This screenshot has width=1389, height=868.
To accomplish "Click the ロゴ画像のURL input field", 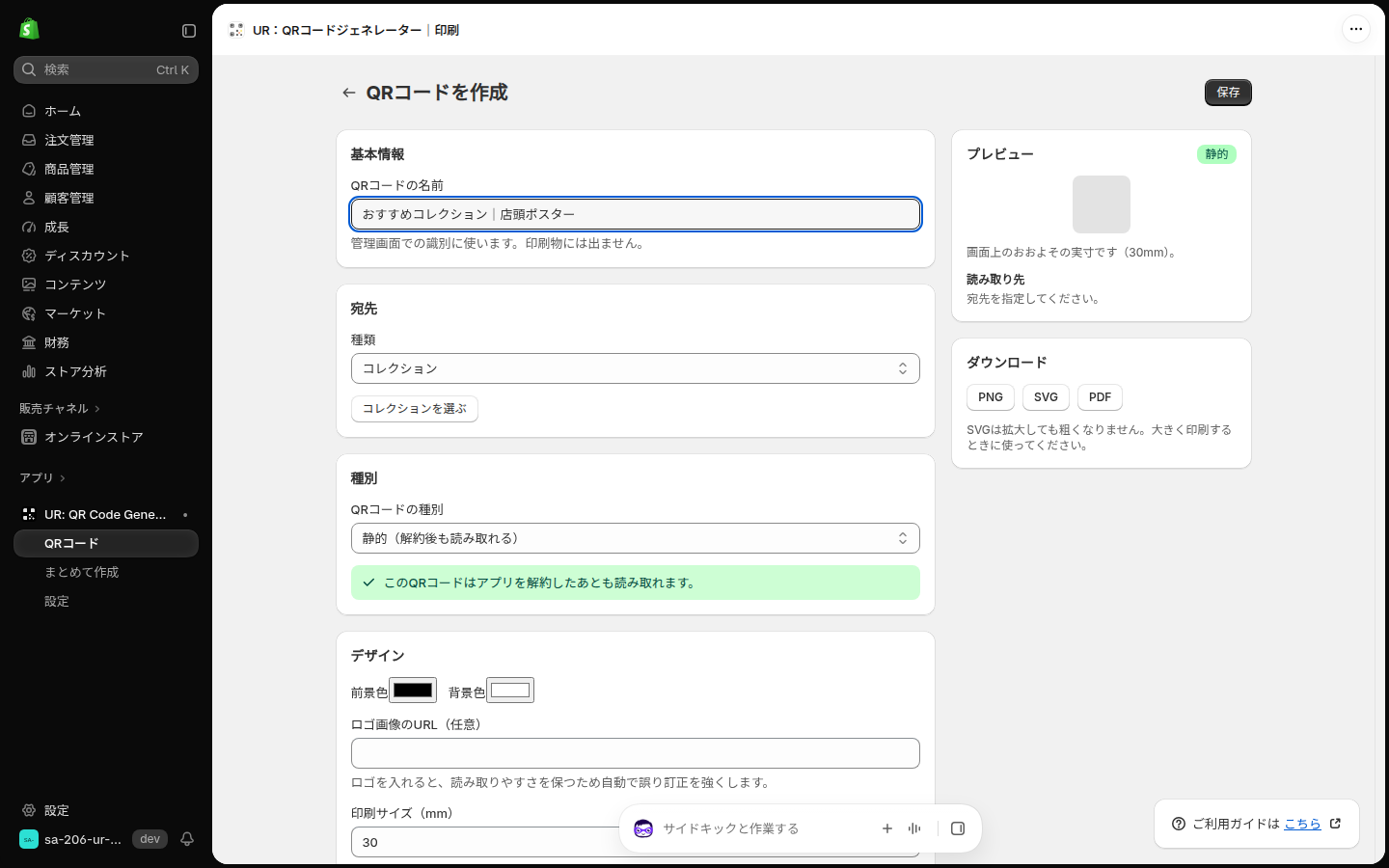I will (x=636, y=753).
